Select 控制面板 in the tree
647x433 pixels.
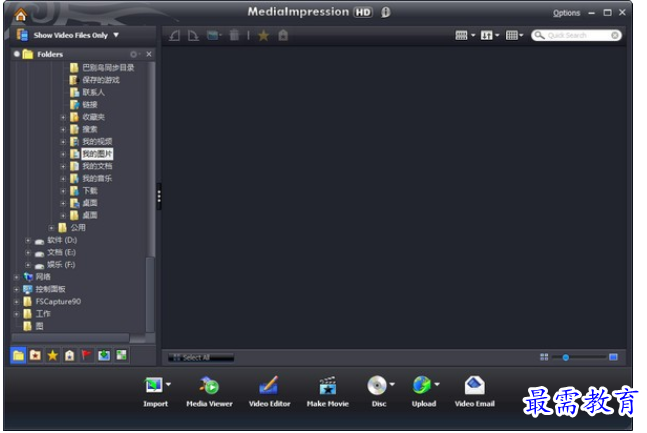point(50,289)
